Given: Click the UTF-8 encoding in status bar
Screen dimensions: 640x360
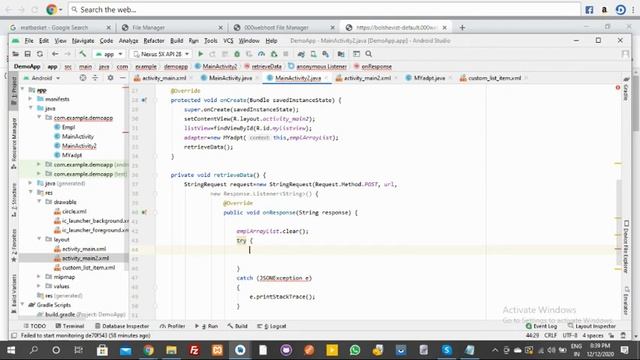Looking at the screenshot, I should click(x=570, y=336).
